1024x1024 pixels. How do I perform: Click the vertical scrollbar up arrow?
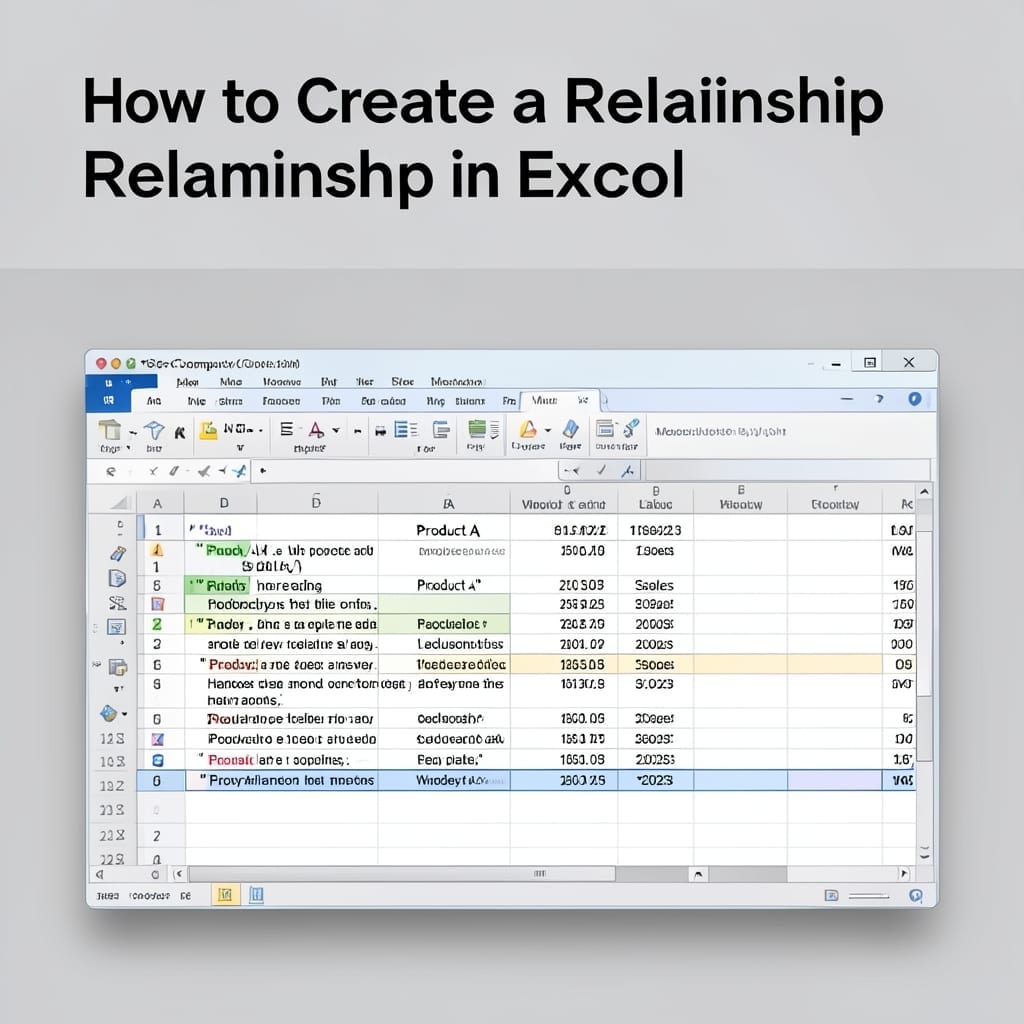(x=924, y=491)
